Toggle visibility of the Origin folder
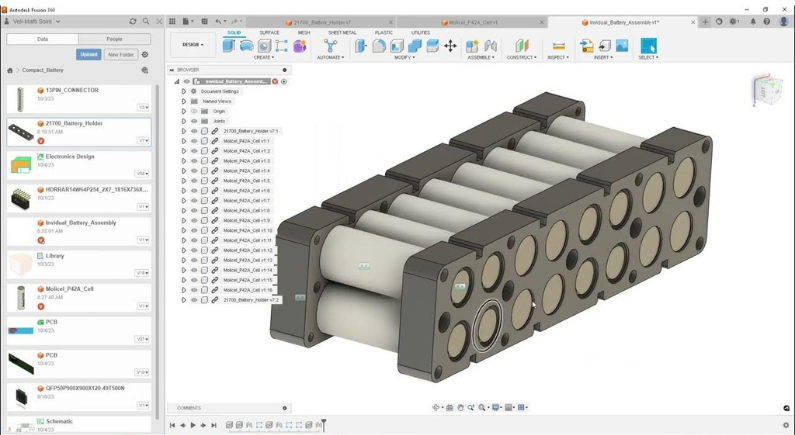795x435 pixels. 194,111
